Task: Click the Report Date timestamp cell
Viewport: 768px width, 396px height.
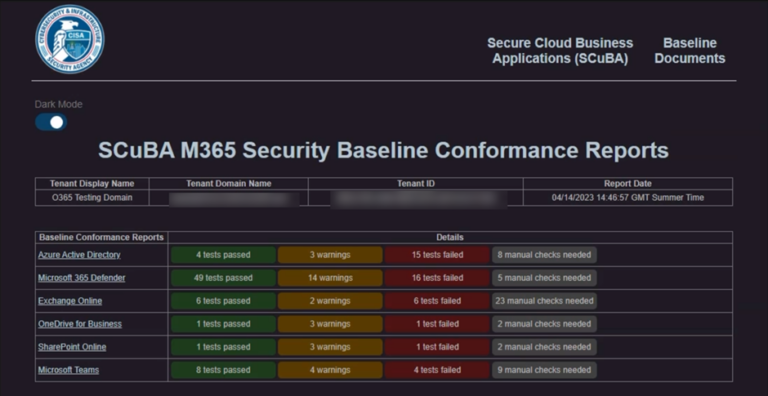Action: tap(628, 198)
